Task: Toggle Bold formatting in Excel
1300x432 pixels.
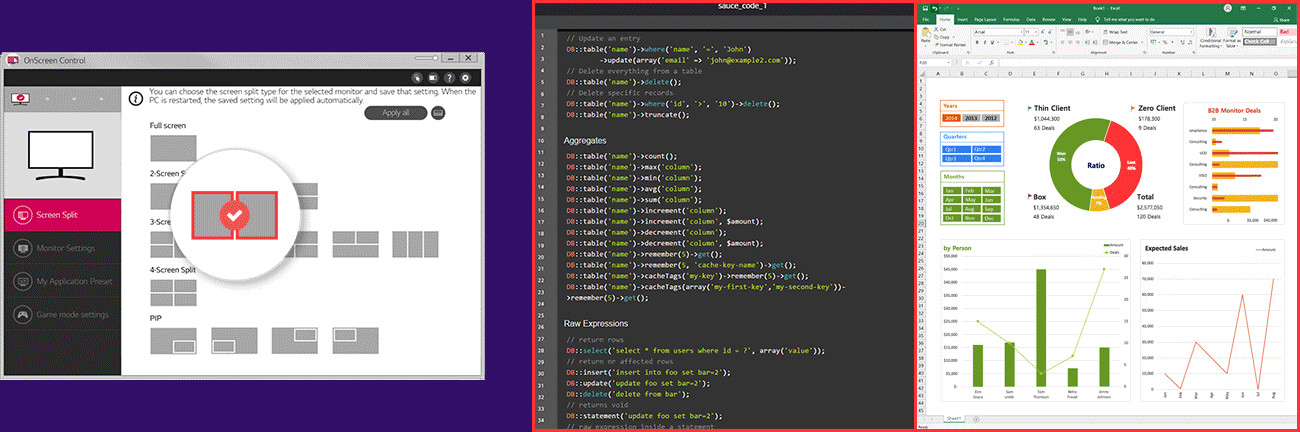Action: coord(977,42)
